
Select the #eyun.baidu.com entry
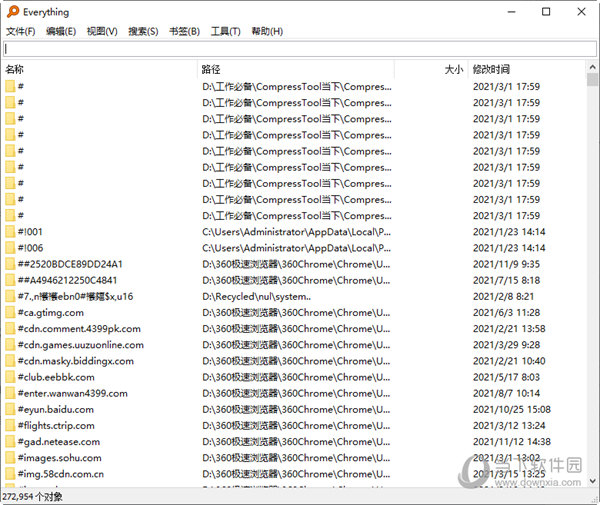pyautogui.click(x=55, y=409)
